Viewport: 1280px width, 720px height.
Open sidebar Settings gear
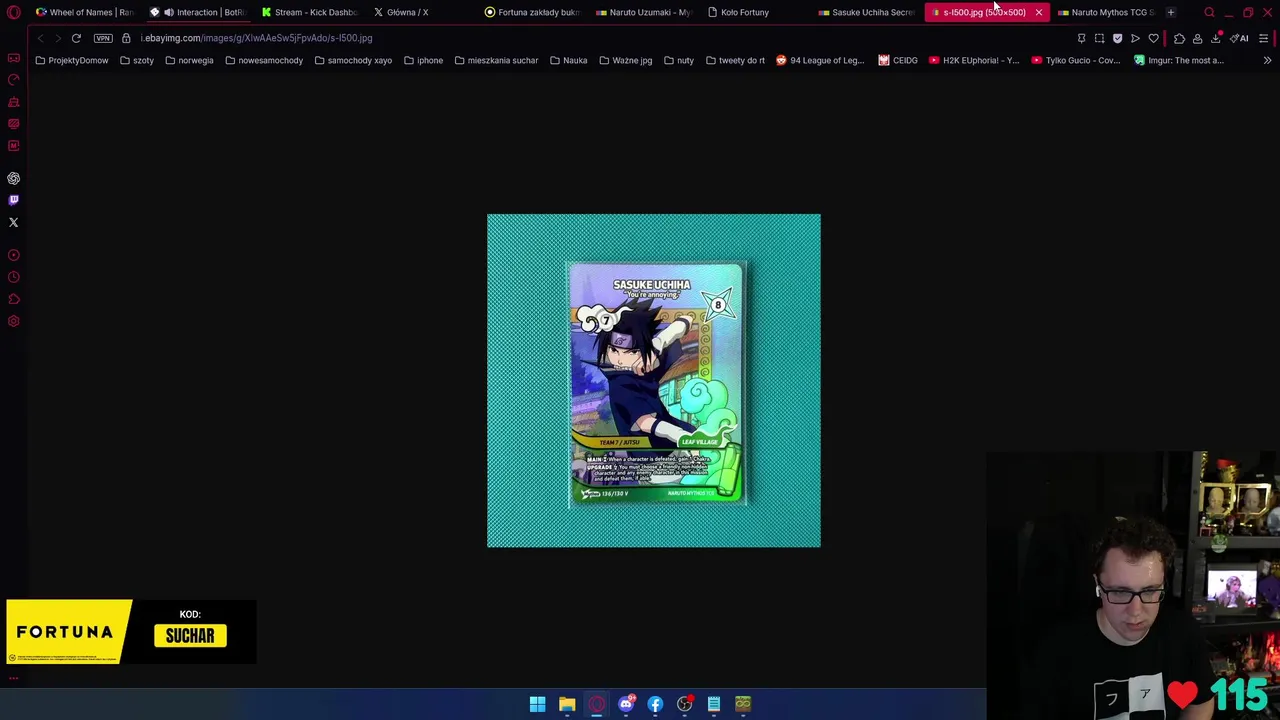(14, 321)
